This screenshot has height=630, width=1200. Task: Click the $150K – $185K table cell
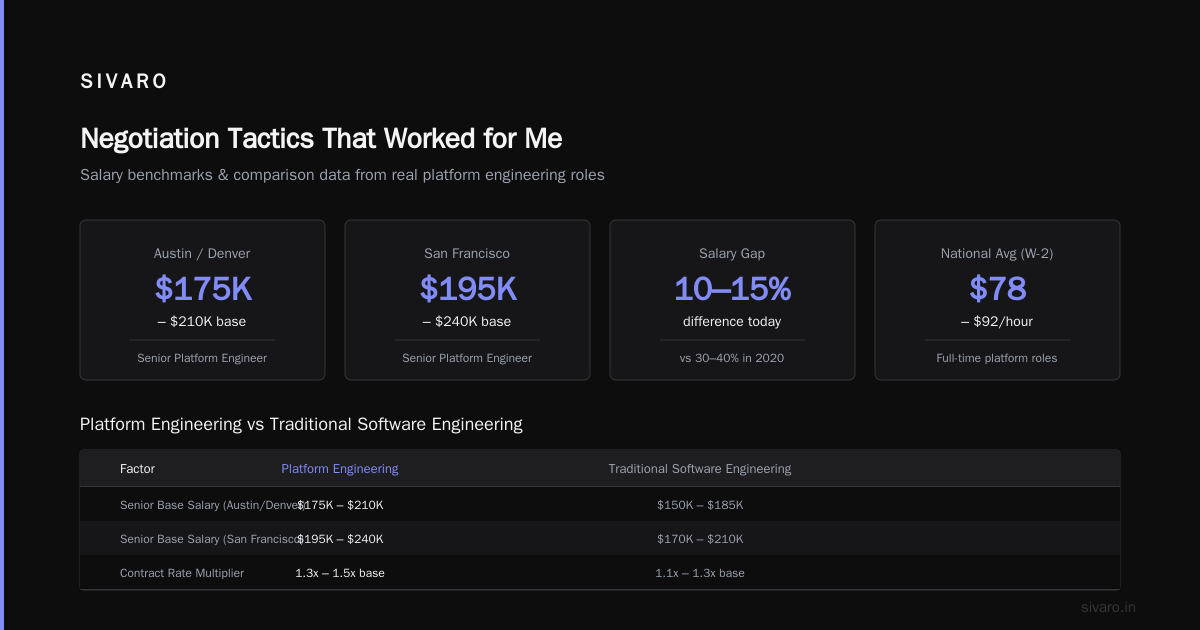click(700, 505)
